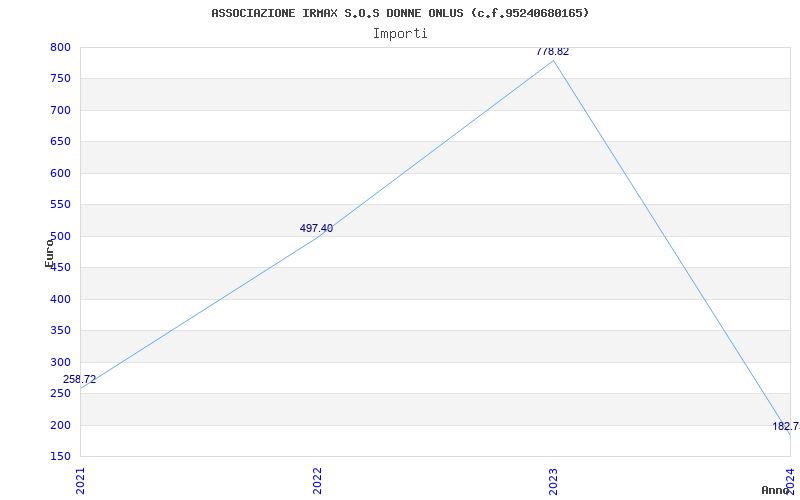Click the 2021 x-axis label
The width and height of the screenshot is (800, 500).
pos(80,481)
